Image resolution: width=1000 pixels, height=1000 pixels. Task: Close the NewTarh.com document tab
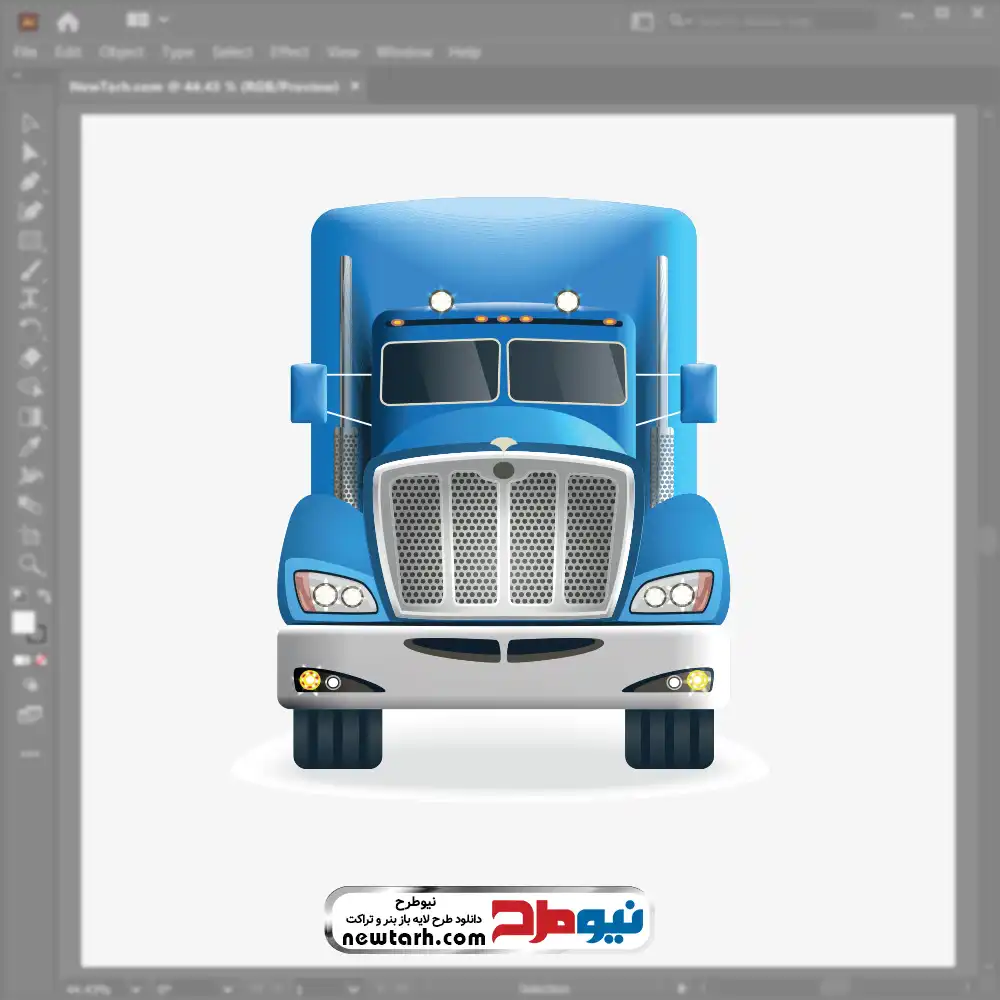[x=354, y=87]
